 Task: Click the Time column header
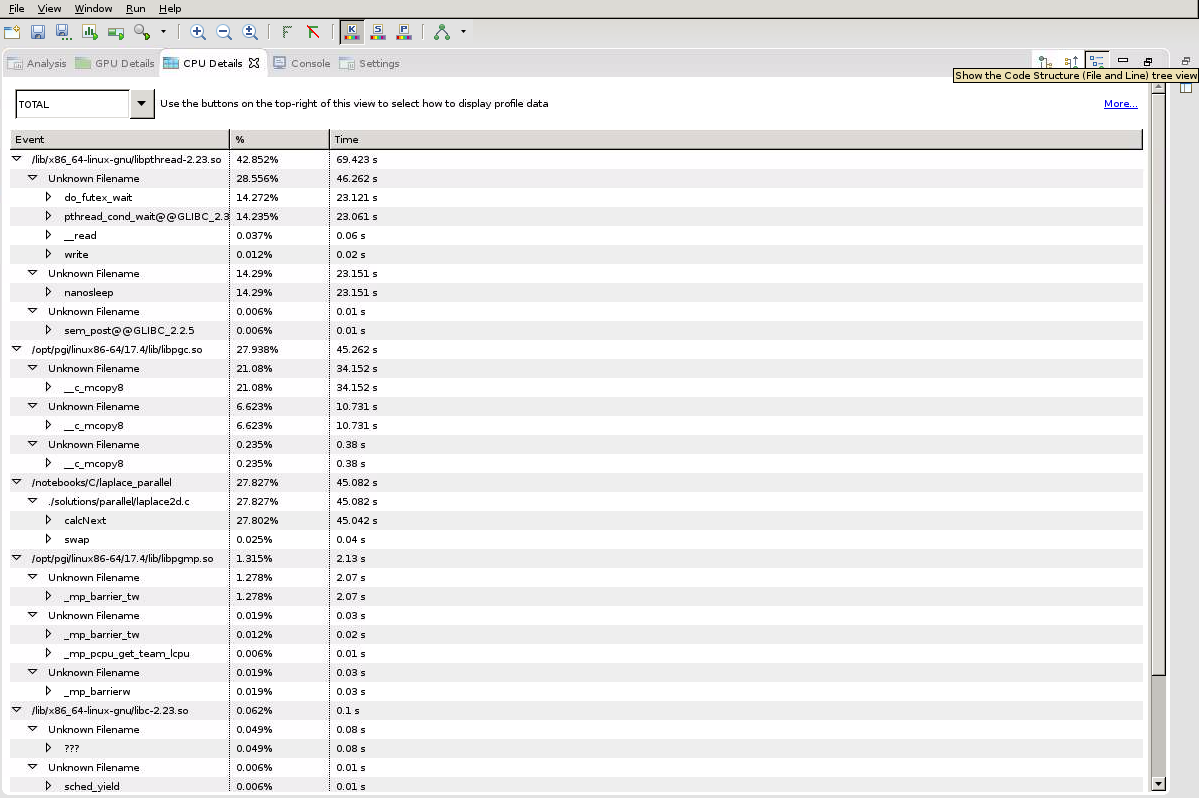pos(347,139)
